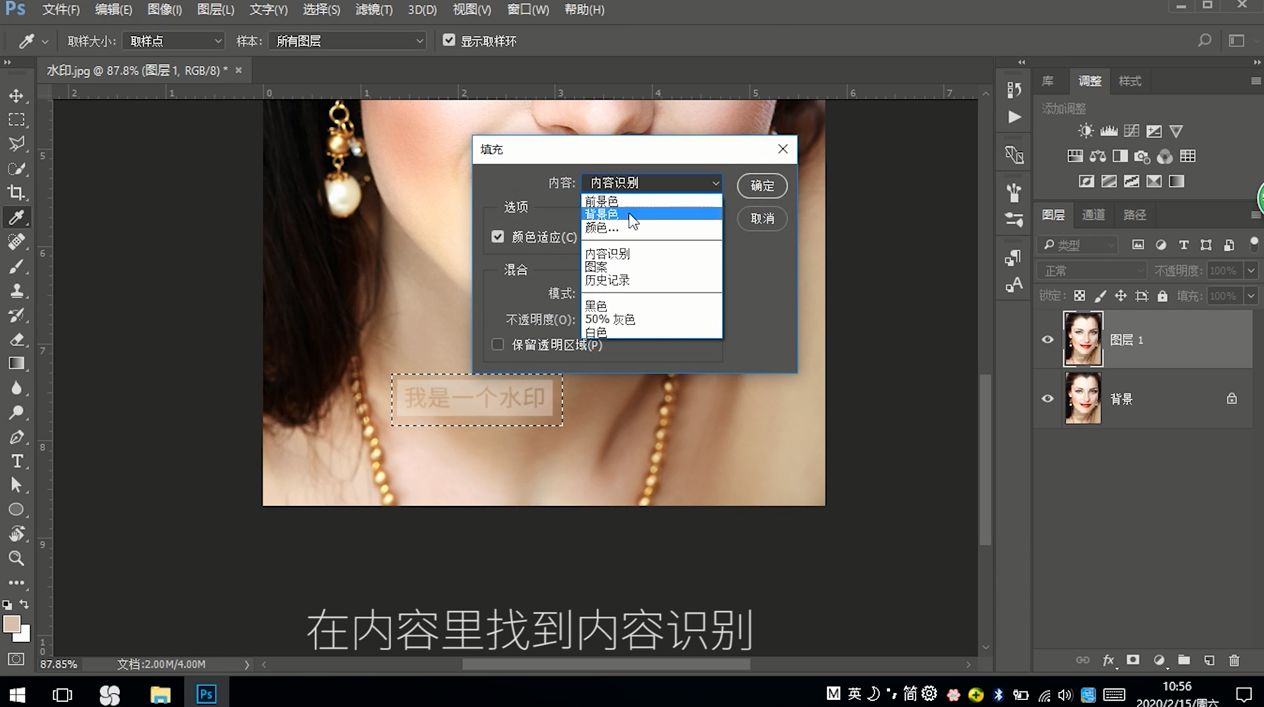This screenshot has height=707, width=1264.
Task: Click the Levels histogram adjustment icon
Action: 1109,130
